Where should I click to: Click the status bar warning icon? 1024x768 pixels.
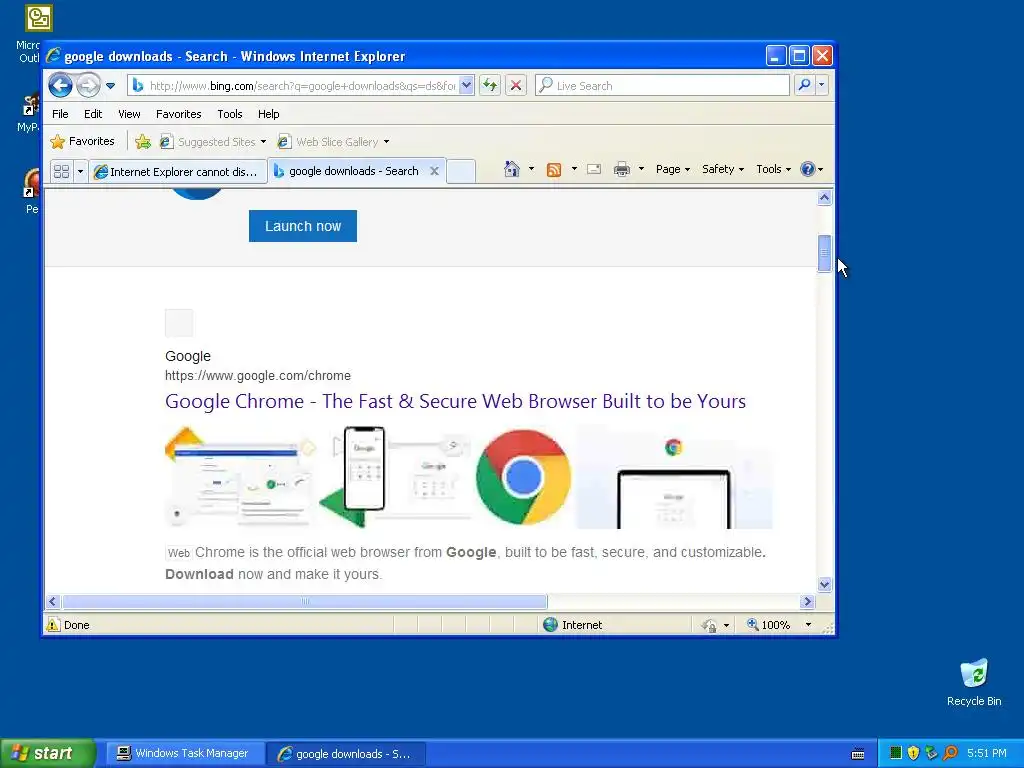tap(53, 624)
